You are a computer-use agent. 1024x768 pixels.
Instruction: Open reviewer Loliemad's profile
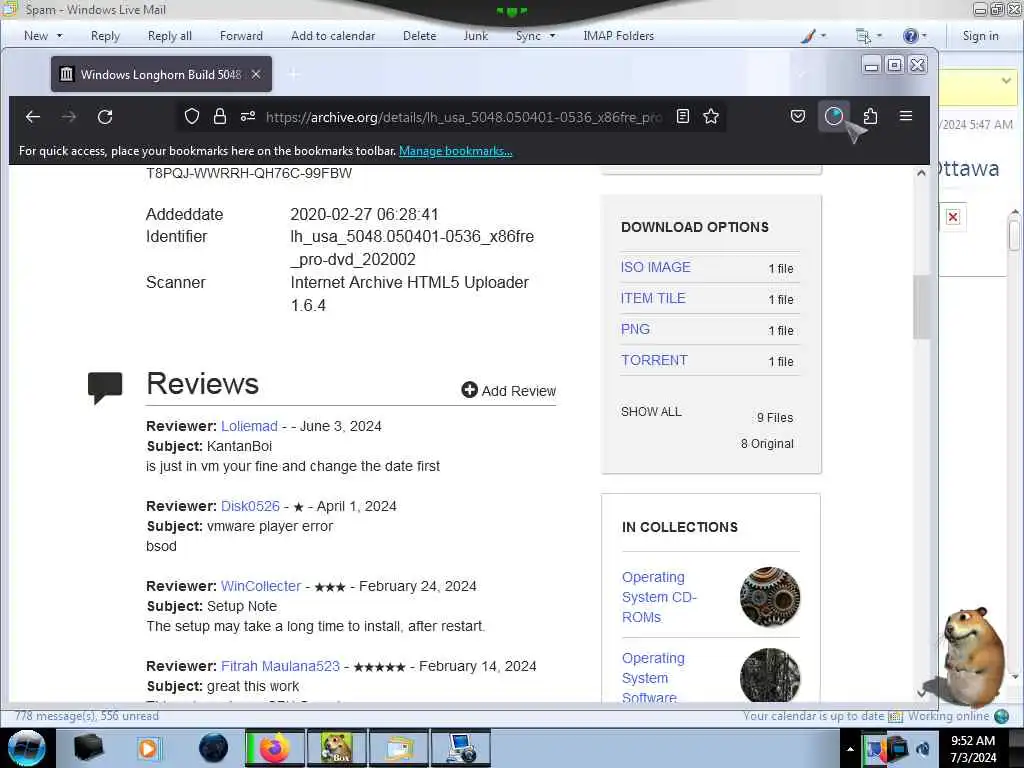(x=249, y=426)
